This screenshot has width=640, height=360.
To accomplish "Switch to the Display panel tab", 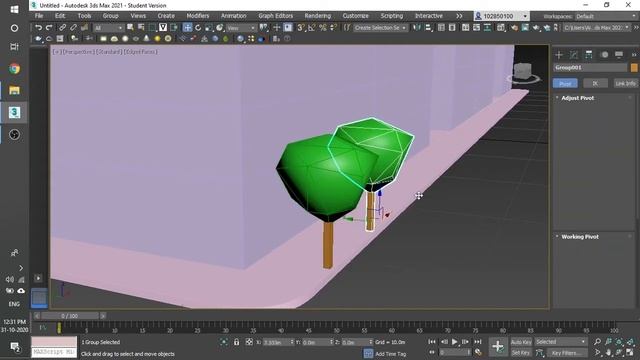I will click(619, 55).
